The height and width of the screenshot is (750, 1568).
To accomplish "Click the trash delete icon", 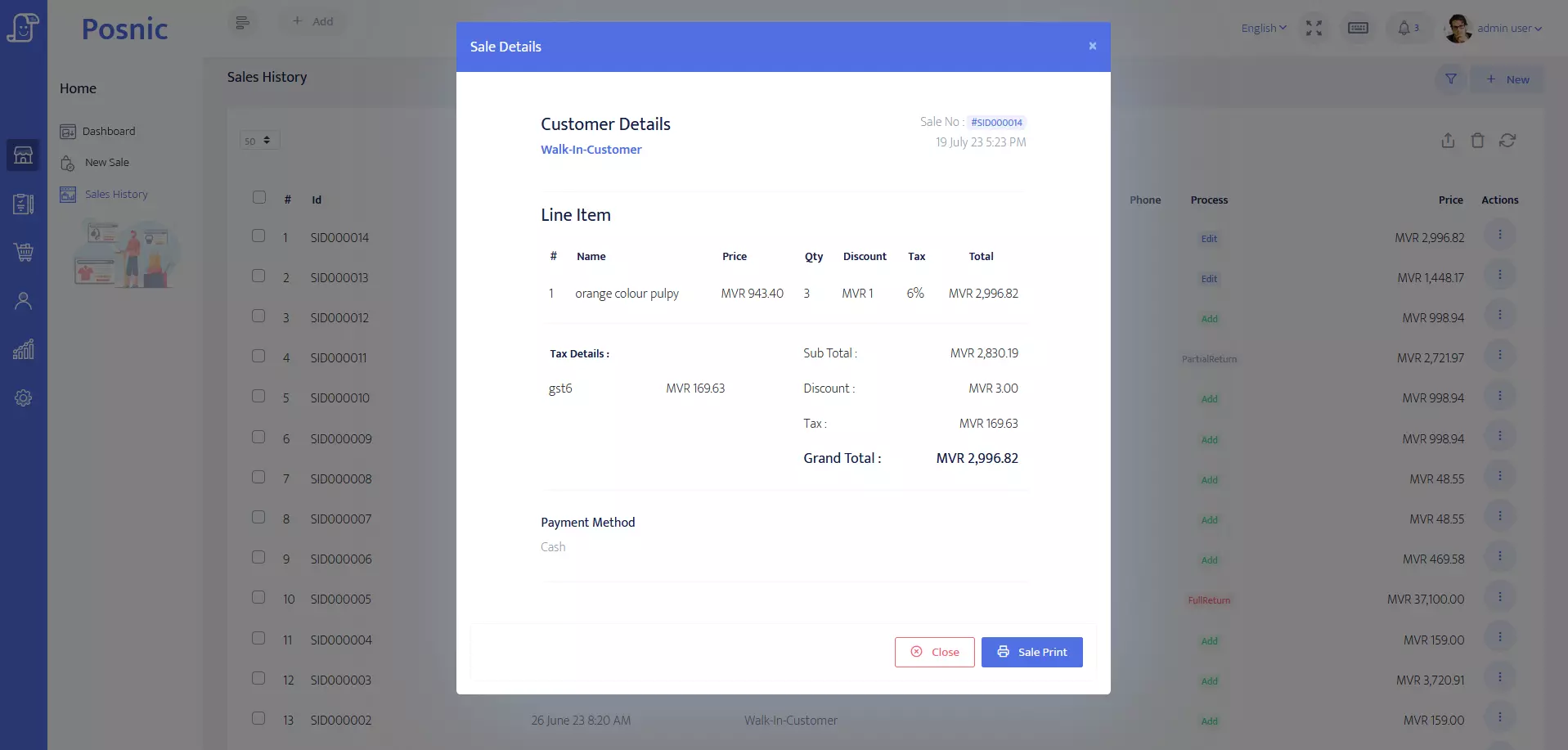I will (1477, 141).
